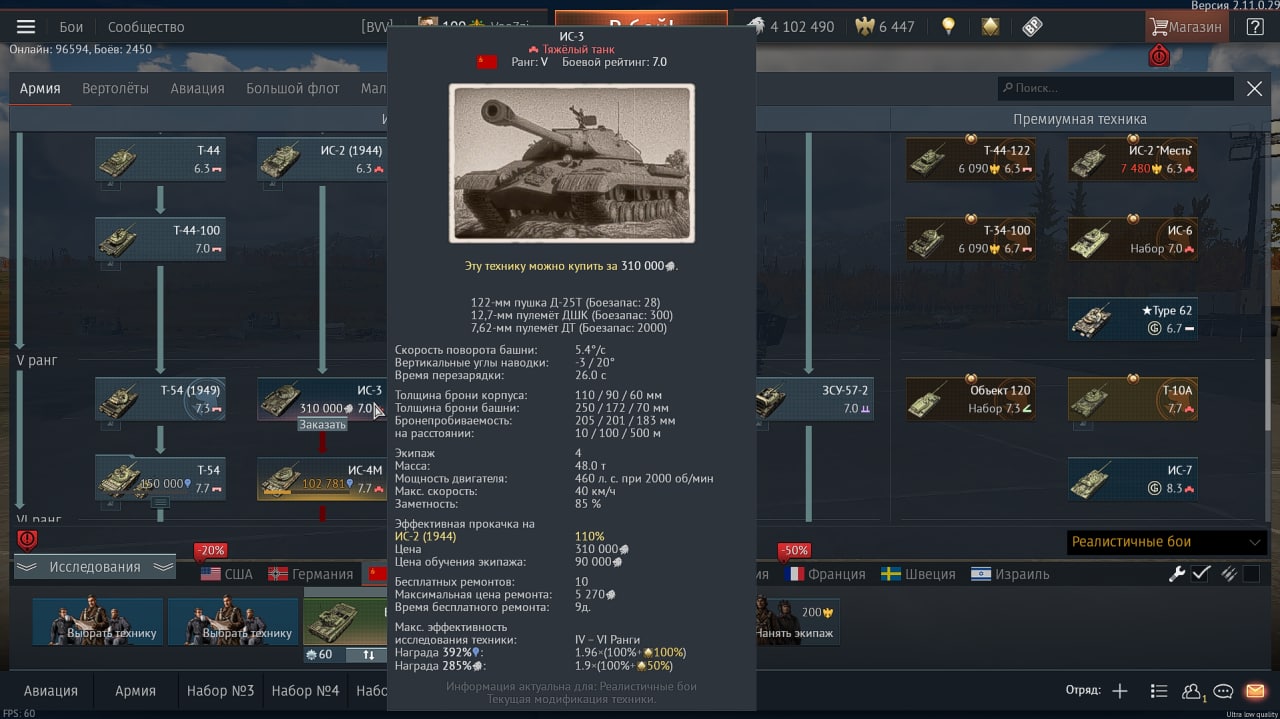The width and height of the screenshot is (1280, 719).
Task: Open the chat bubble icon
Action: [1223, 691]
